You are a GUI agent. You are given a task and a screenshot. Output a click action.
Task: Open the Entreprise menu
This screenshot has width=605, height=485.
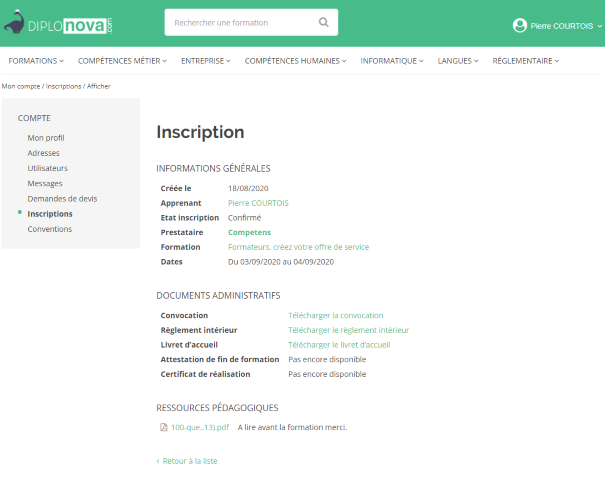205,61
